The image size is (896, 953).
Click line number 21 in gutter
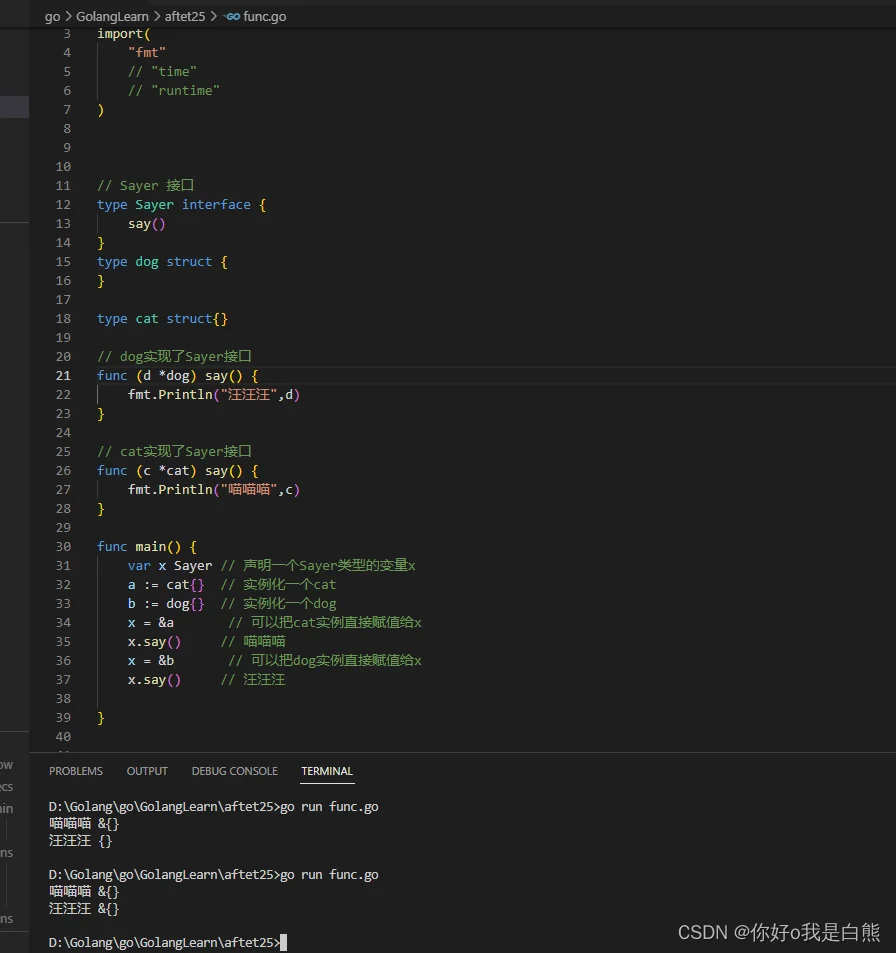coord(63,376)
